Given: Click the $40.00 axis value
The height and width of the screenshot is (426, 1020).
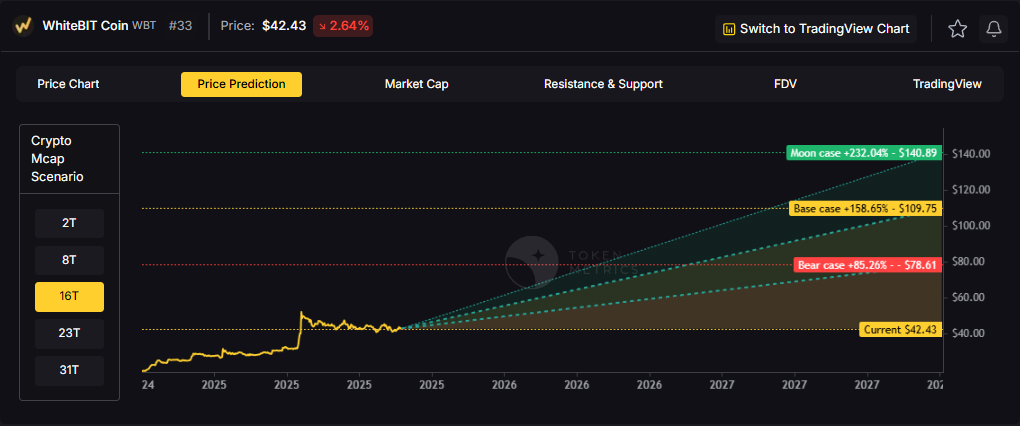Looking at the screenshot, I should [968, 333].
